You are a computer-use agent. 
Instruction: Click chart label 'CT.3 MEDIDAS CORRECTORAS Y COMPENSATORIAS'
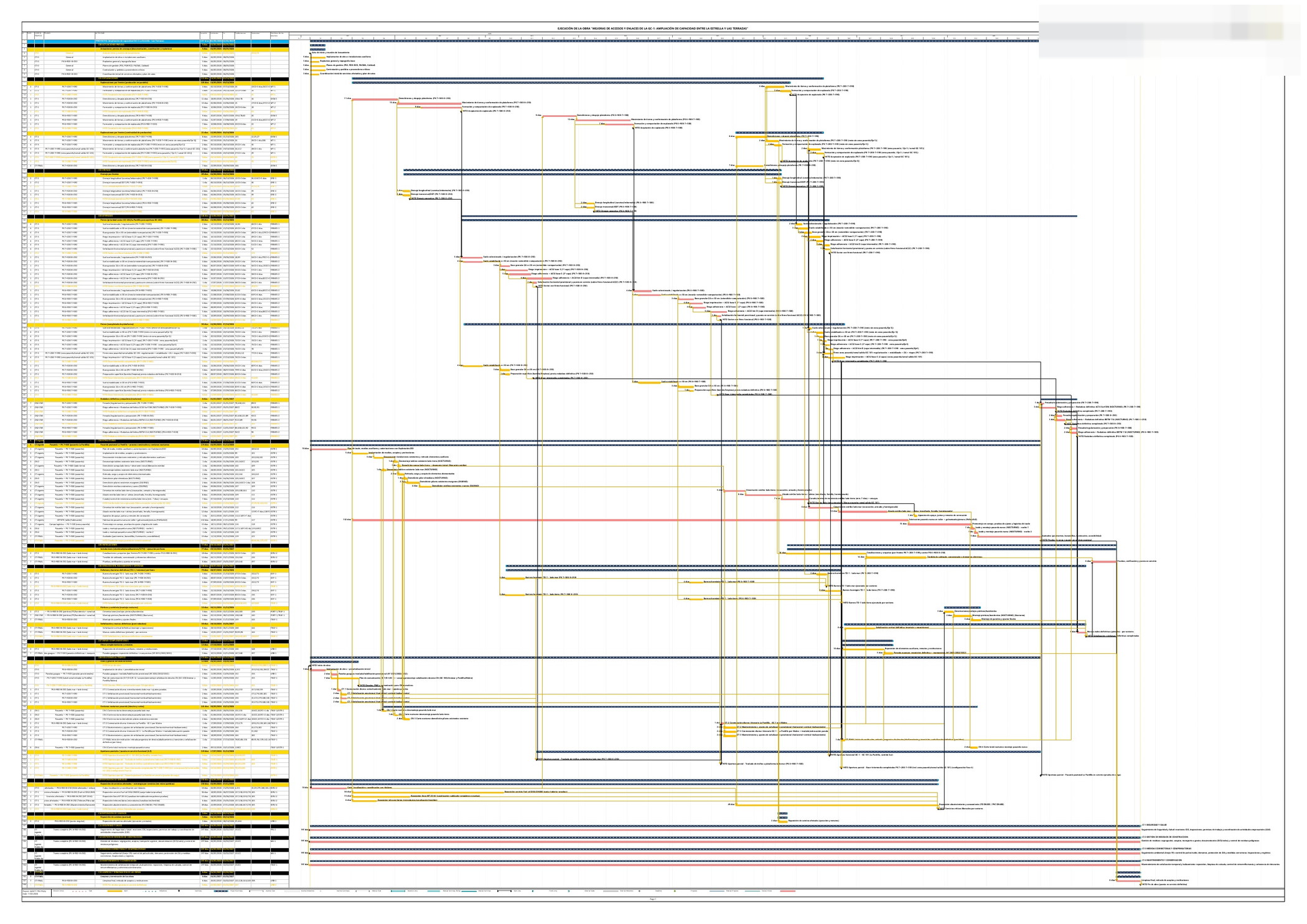click(1166, 849)
